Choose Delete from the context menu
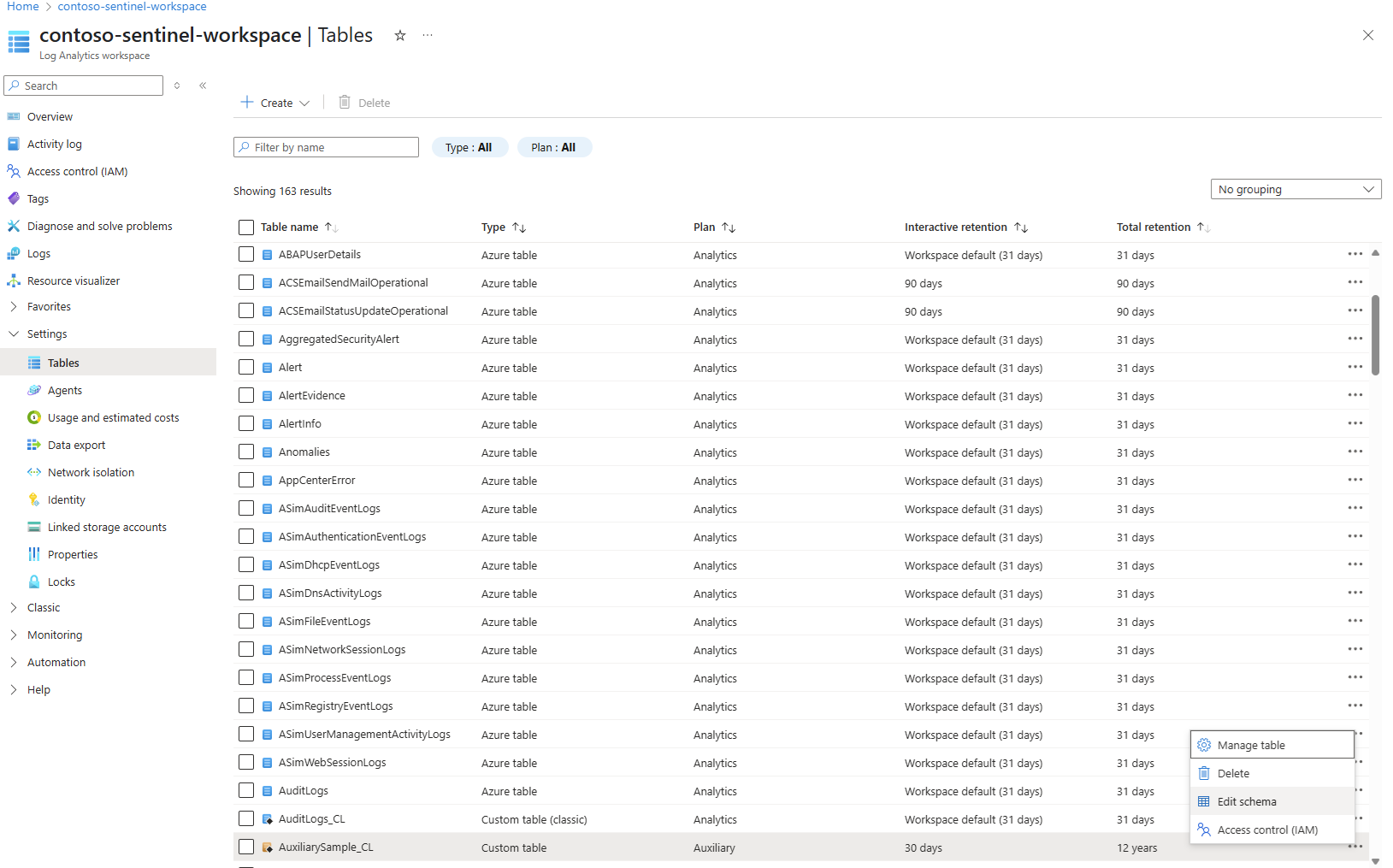1393x868 pixels. (x=1272, y=773)
